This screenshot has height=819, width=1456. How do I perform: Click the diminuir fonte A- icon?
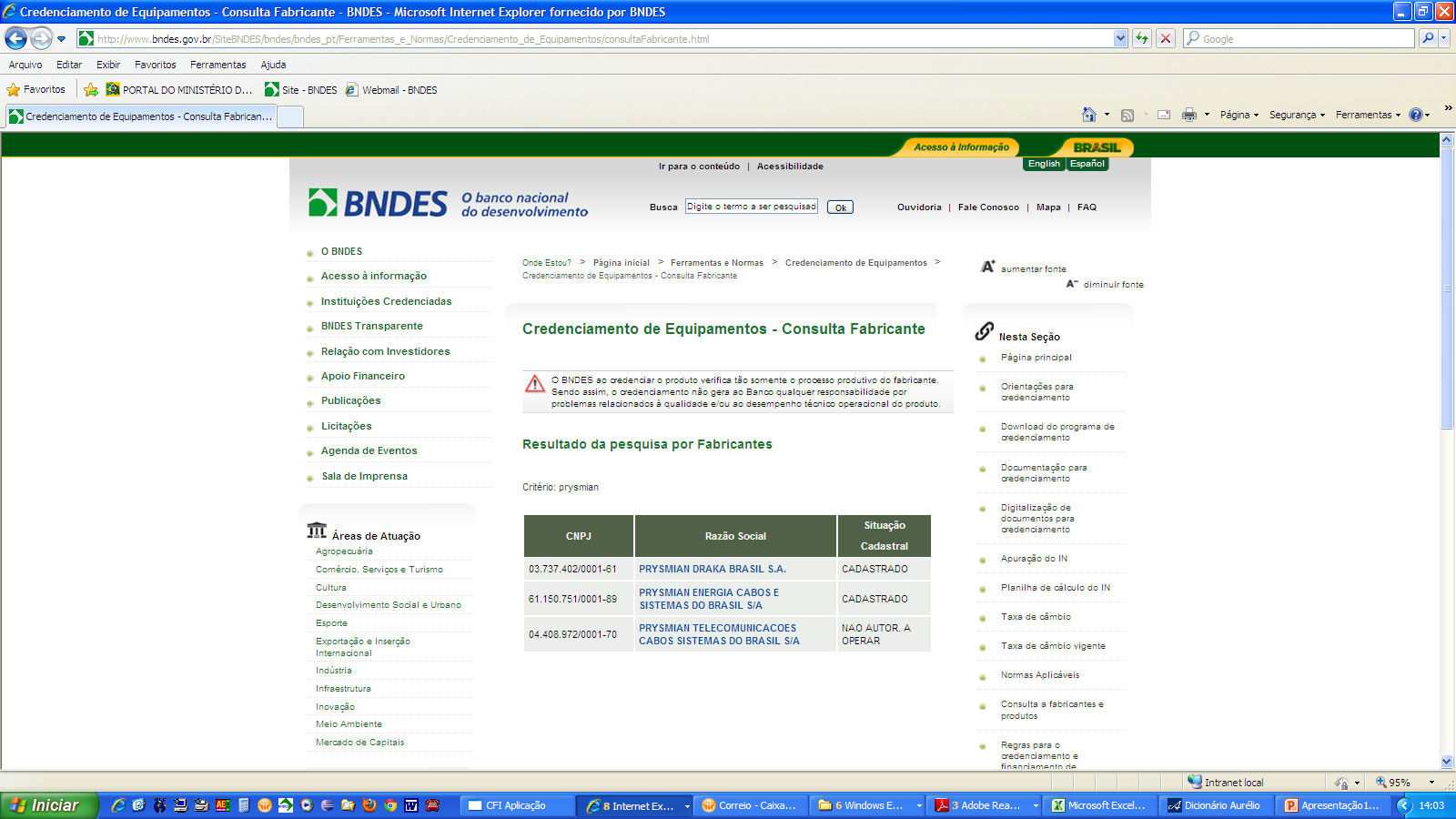1072,284
